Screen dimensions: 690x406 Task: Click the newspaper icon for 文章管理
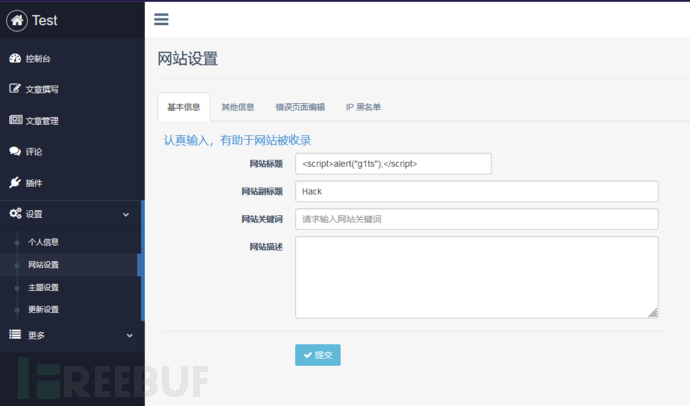(15, 120)
